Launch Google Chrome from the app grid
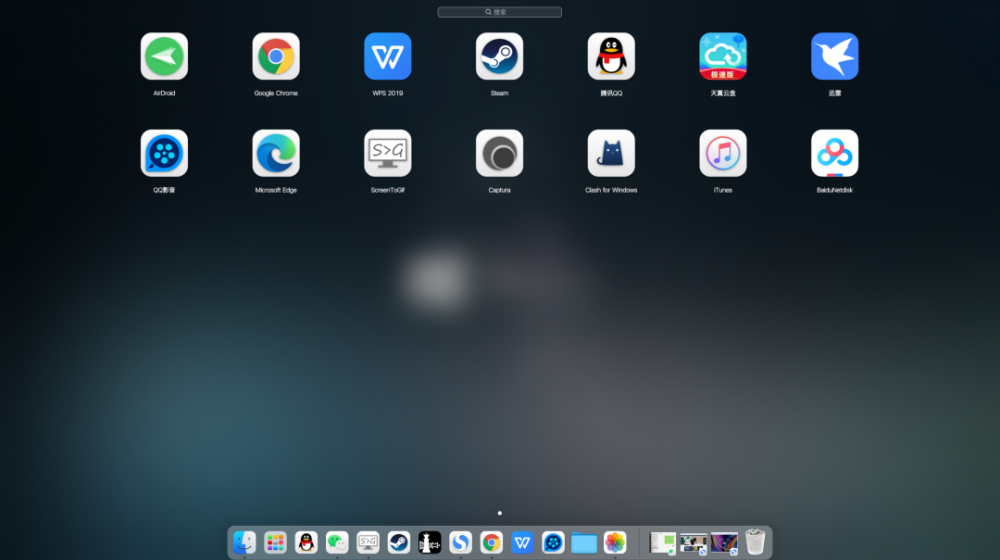Screen dimensions: 1000x560 [276, 56]
